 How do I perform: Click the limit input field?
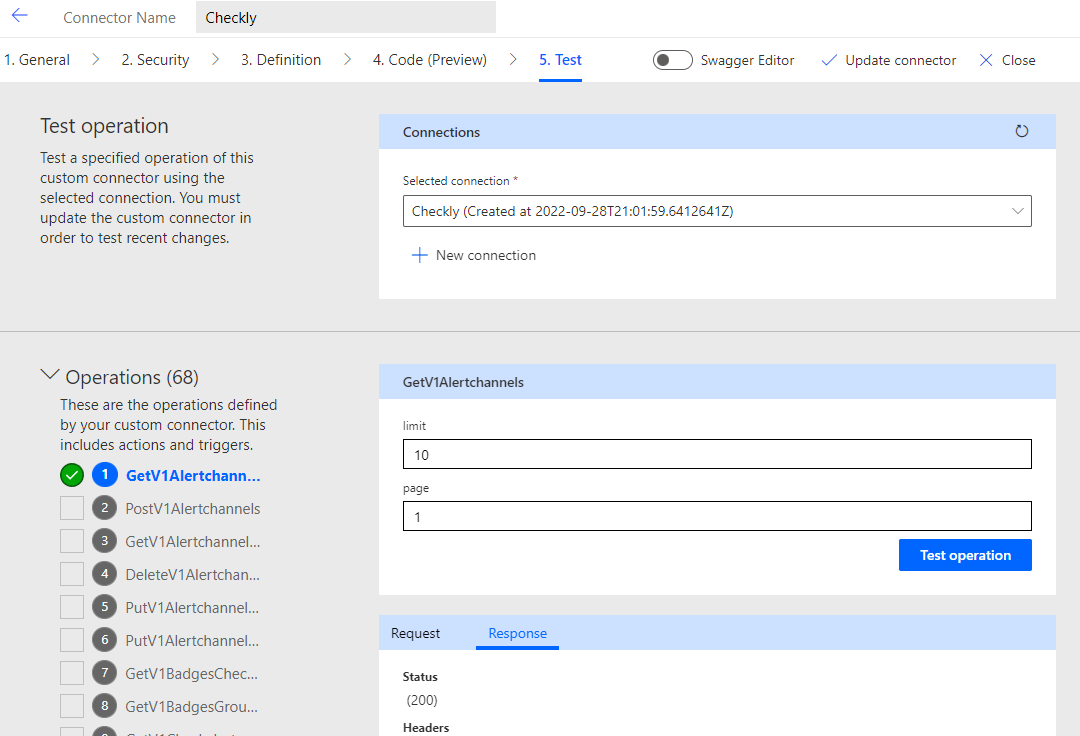click(717, 454)
